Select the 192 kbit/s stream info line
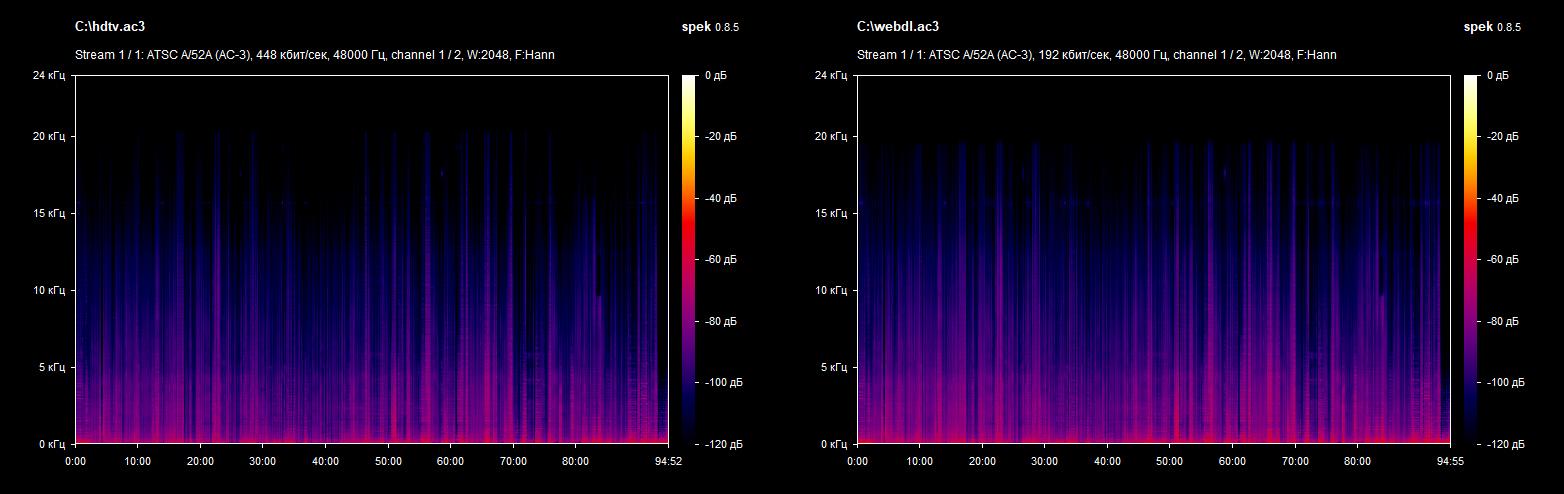 (x=1096, y=55)
